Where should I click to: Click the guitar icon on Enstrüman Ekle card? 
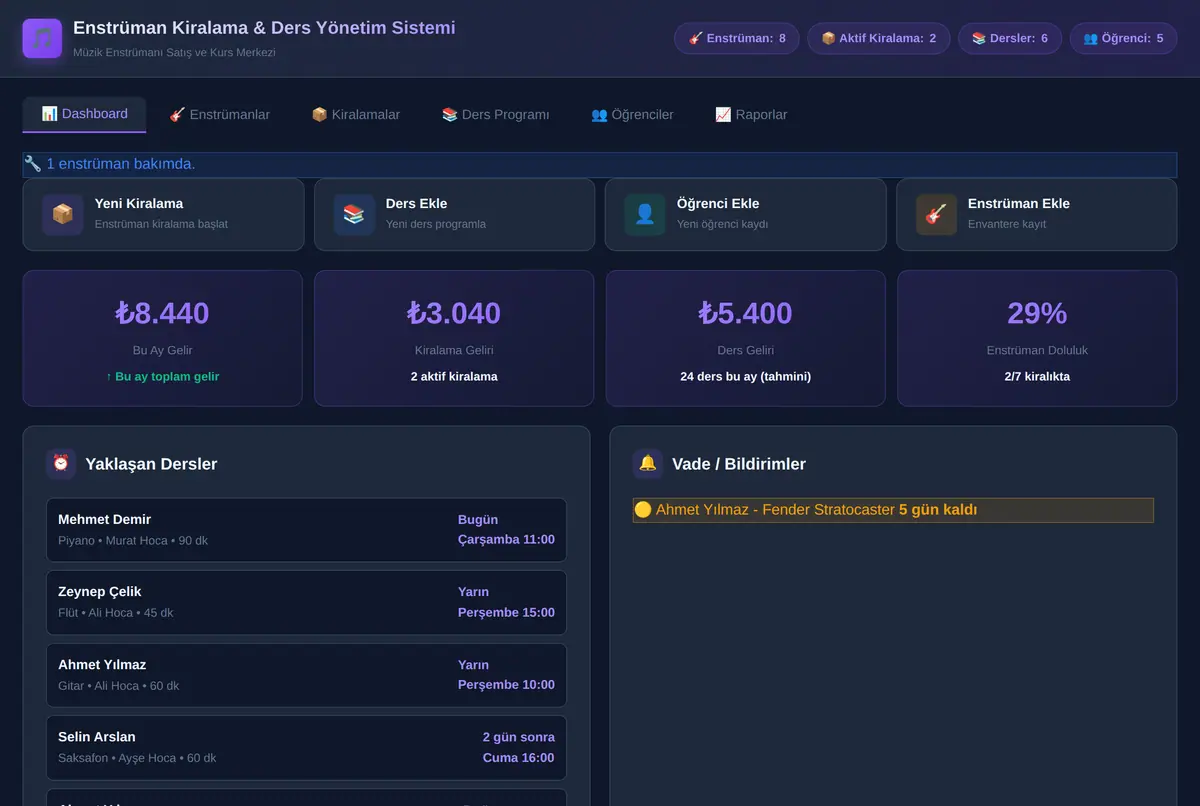[x=936, y=215]
